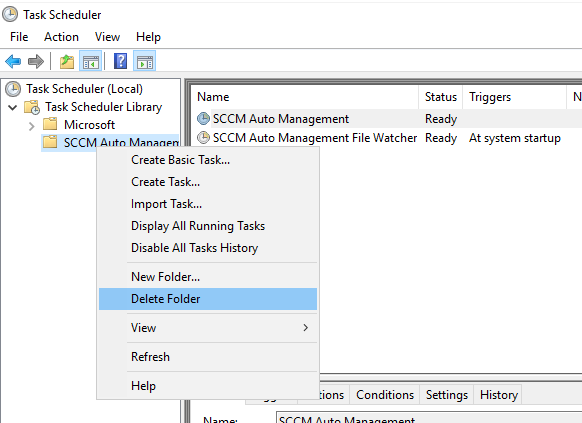Screen dimensions: 582x423
Task: Toggle the Show/Hide Console Tree icon
Action: (x=91, y=61)
